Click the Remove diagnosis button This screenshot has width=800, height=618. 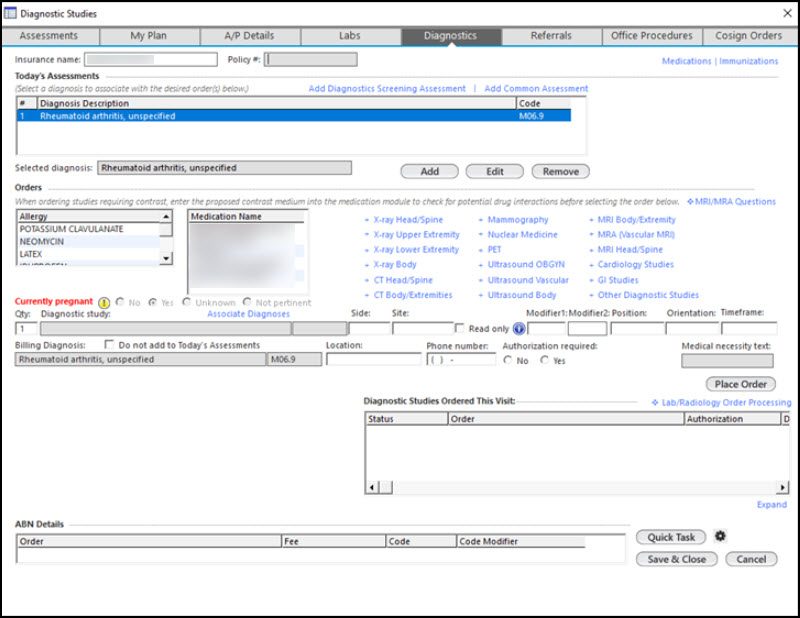point(561,171)
